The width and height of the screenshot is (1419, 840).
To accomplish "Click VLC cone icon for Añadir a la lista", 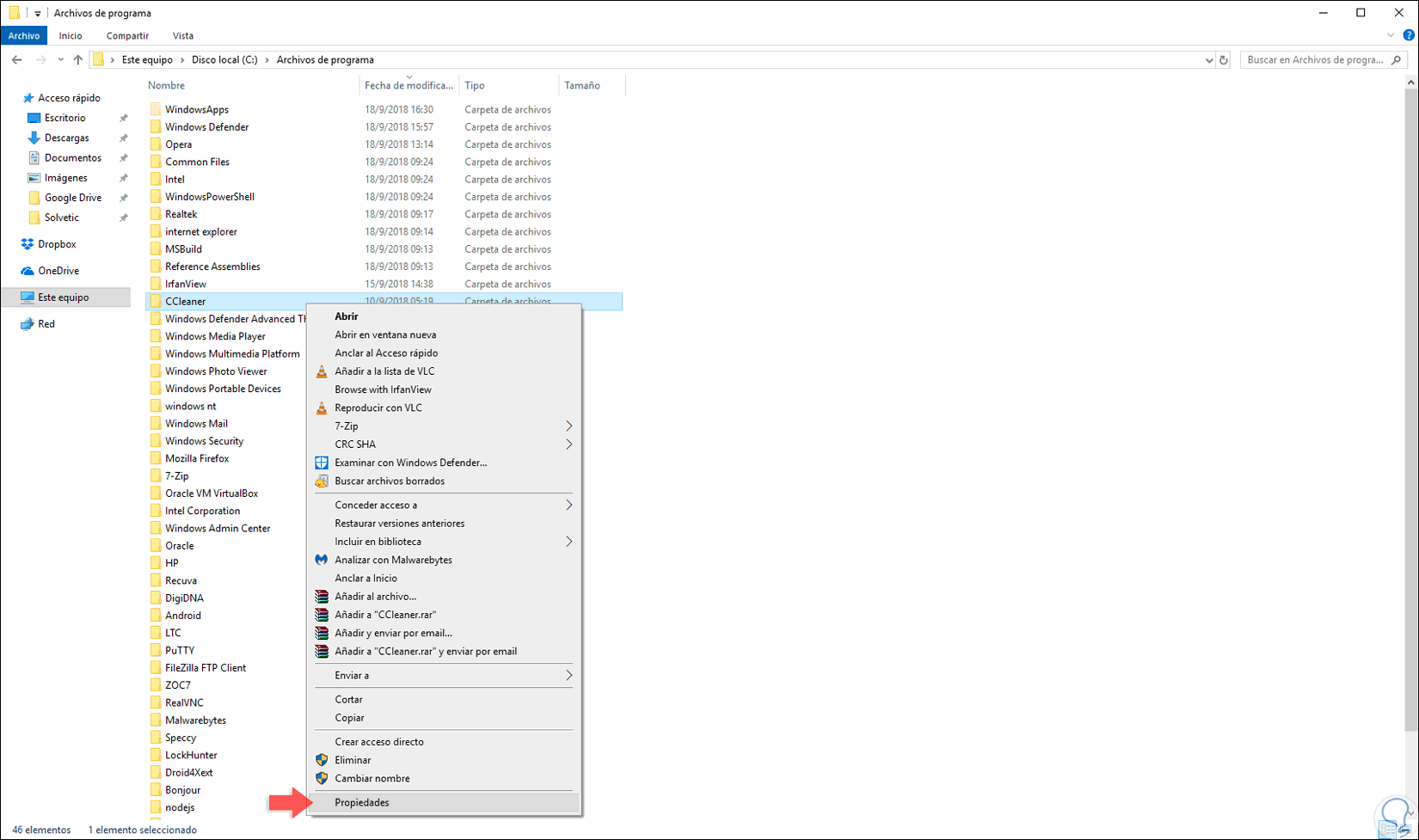I will point(322,371).
